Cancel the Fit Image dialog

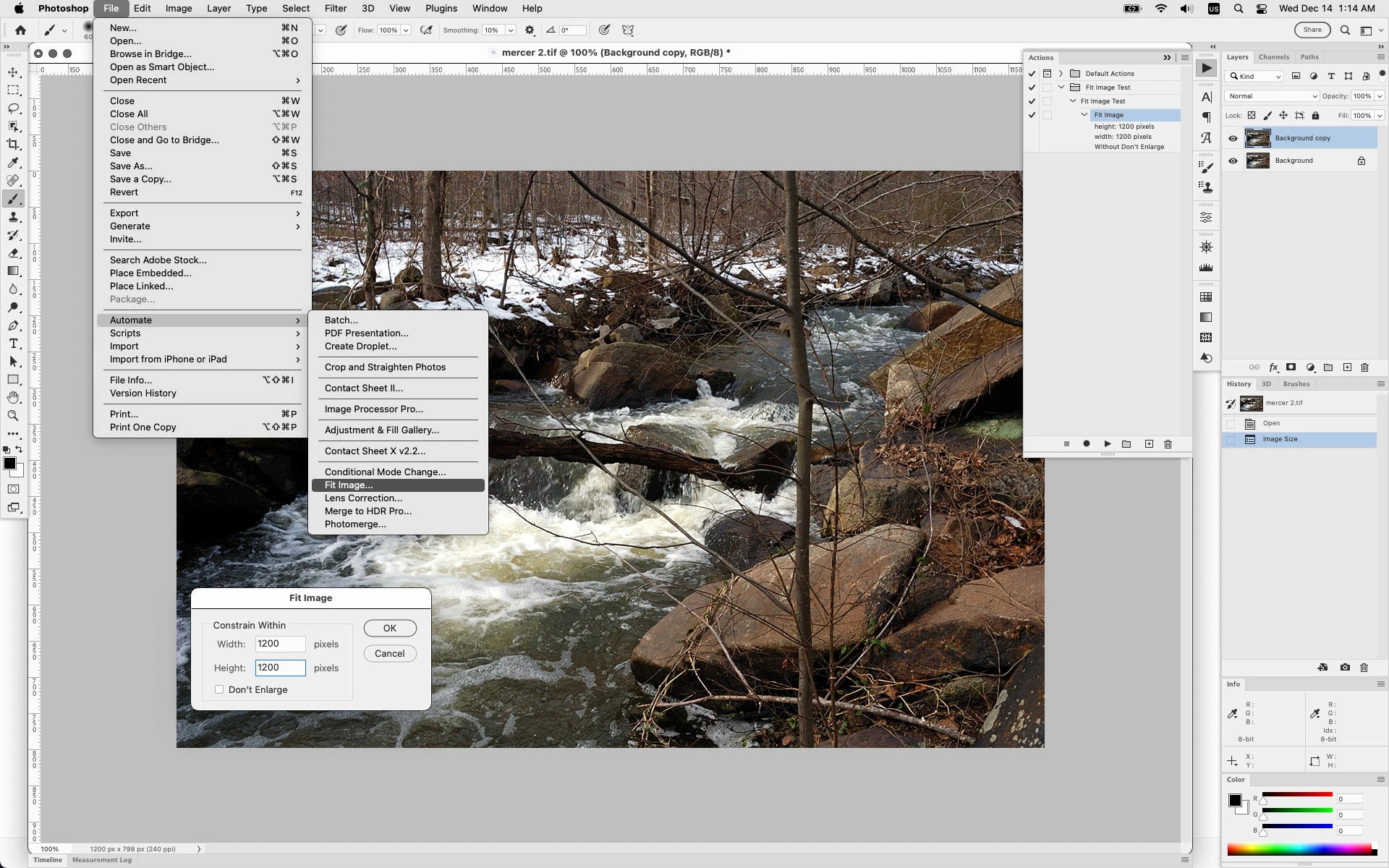(389, 653)
